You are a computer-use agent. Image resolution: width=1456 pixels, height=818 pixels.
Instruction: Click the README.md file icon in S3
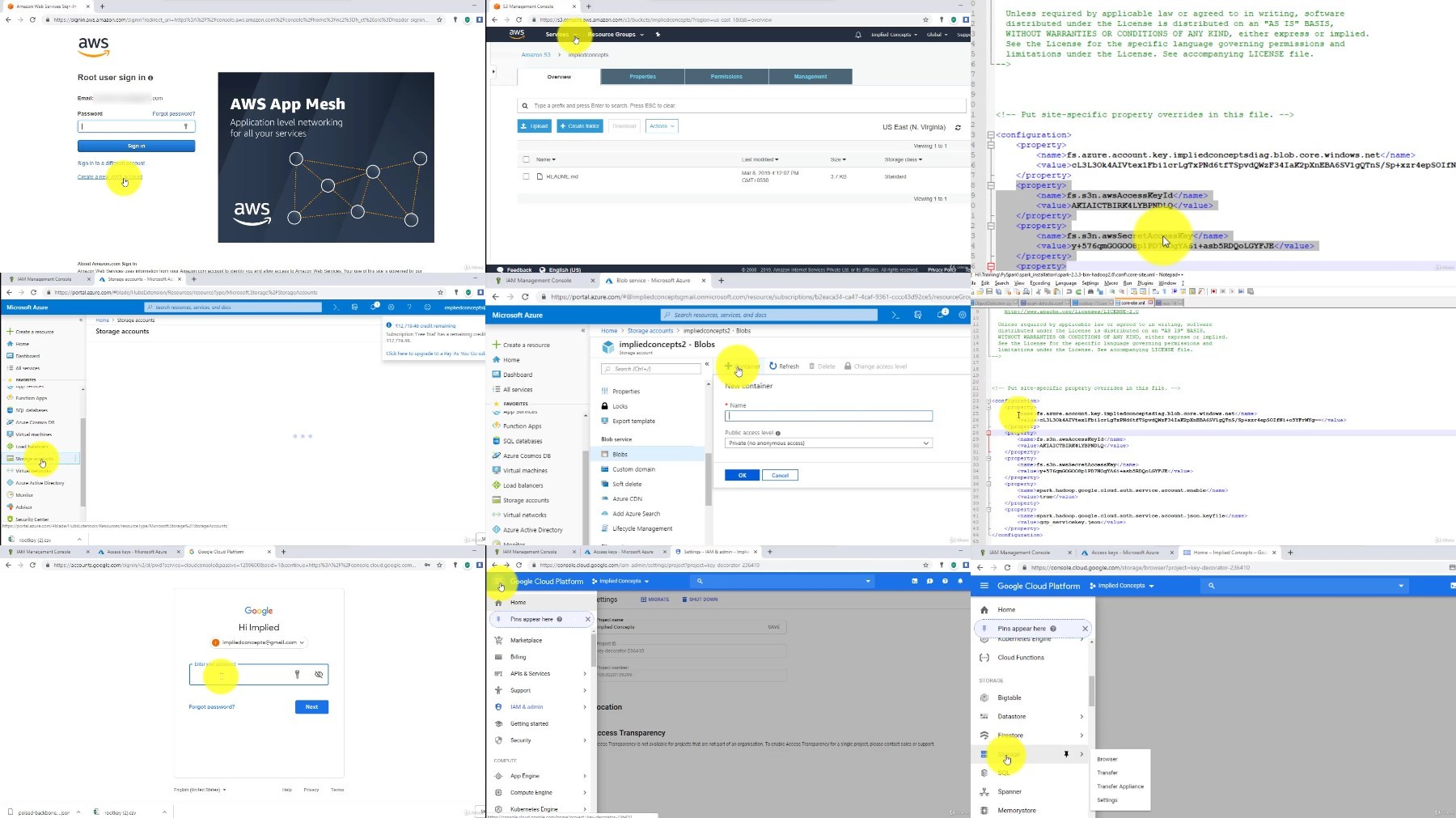click(540, 176)
